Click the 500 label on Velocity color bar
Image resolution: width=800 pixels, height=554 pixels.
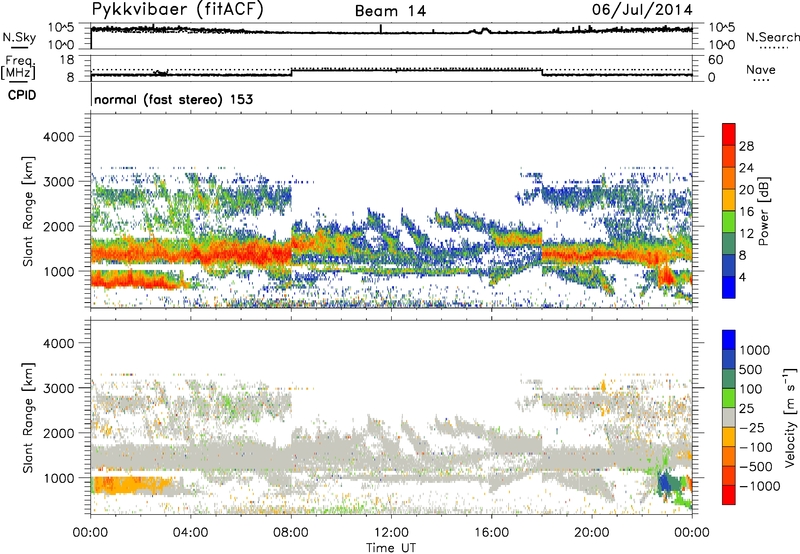click(751, 370)
